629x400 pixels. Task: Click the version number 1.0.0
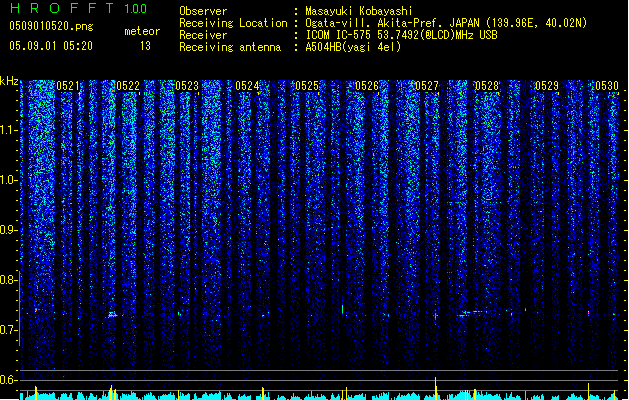click(x=136, y=9)
